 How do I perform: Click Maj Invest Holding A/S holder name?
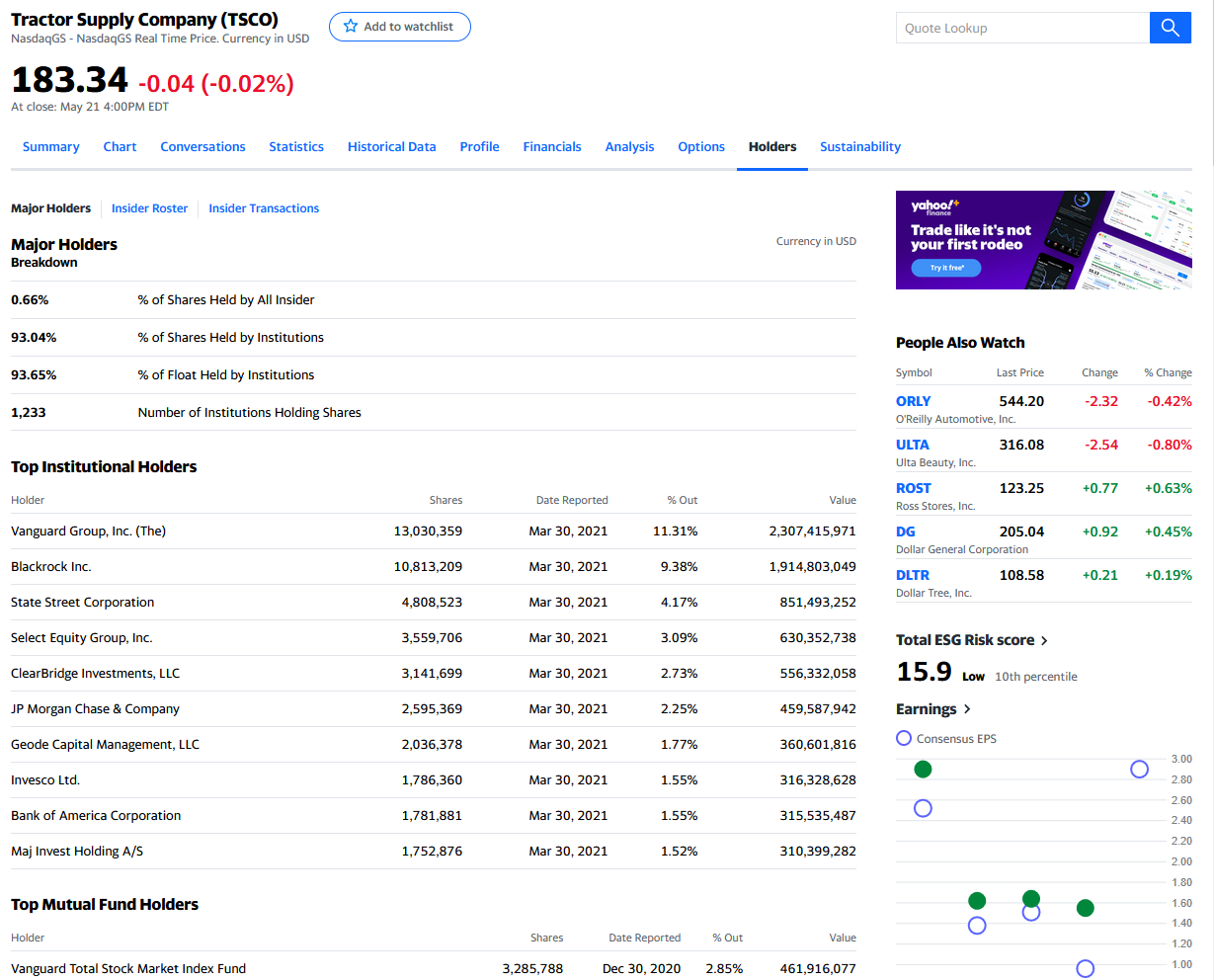77,851
